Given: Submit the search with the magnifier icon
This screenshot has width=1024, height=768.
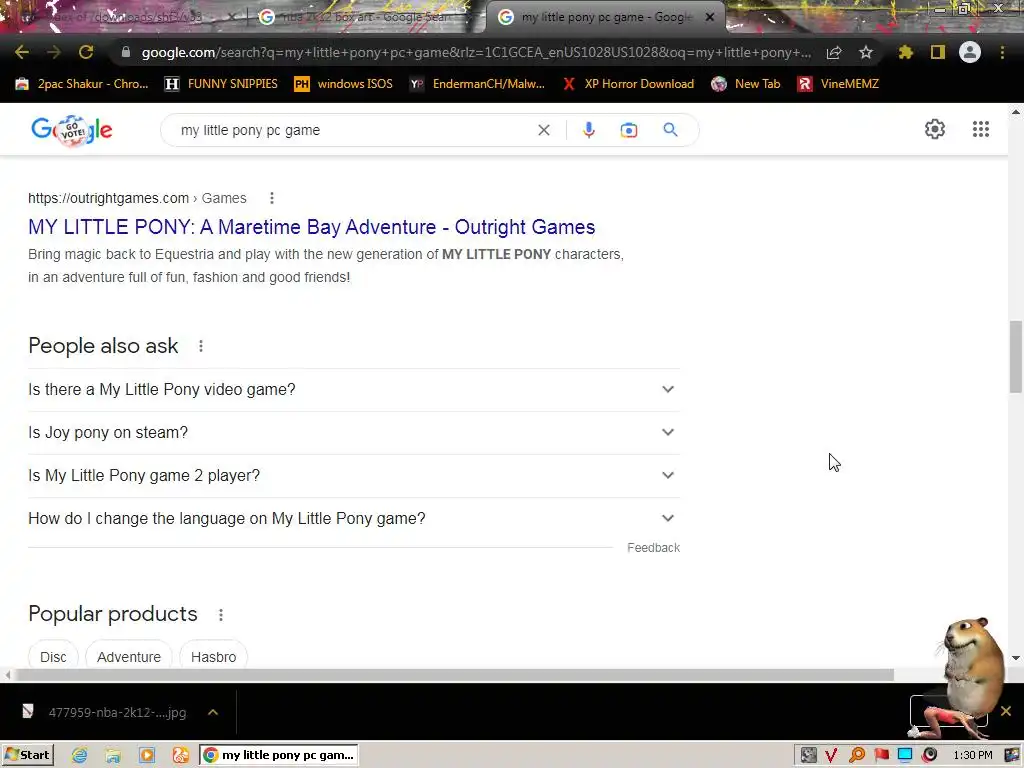Looking at the screenshot, I should (x=670, y=130).
